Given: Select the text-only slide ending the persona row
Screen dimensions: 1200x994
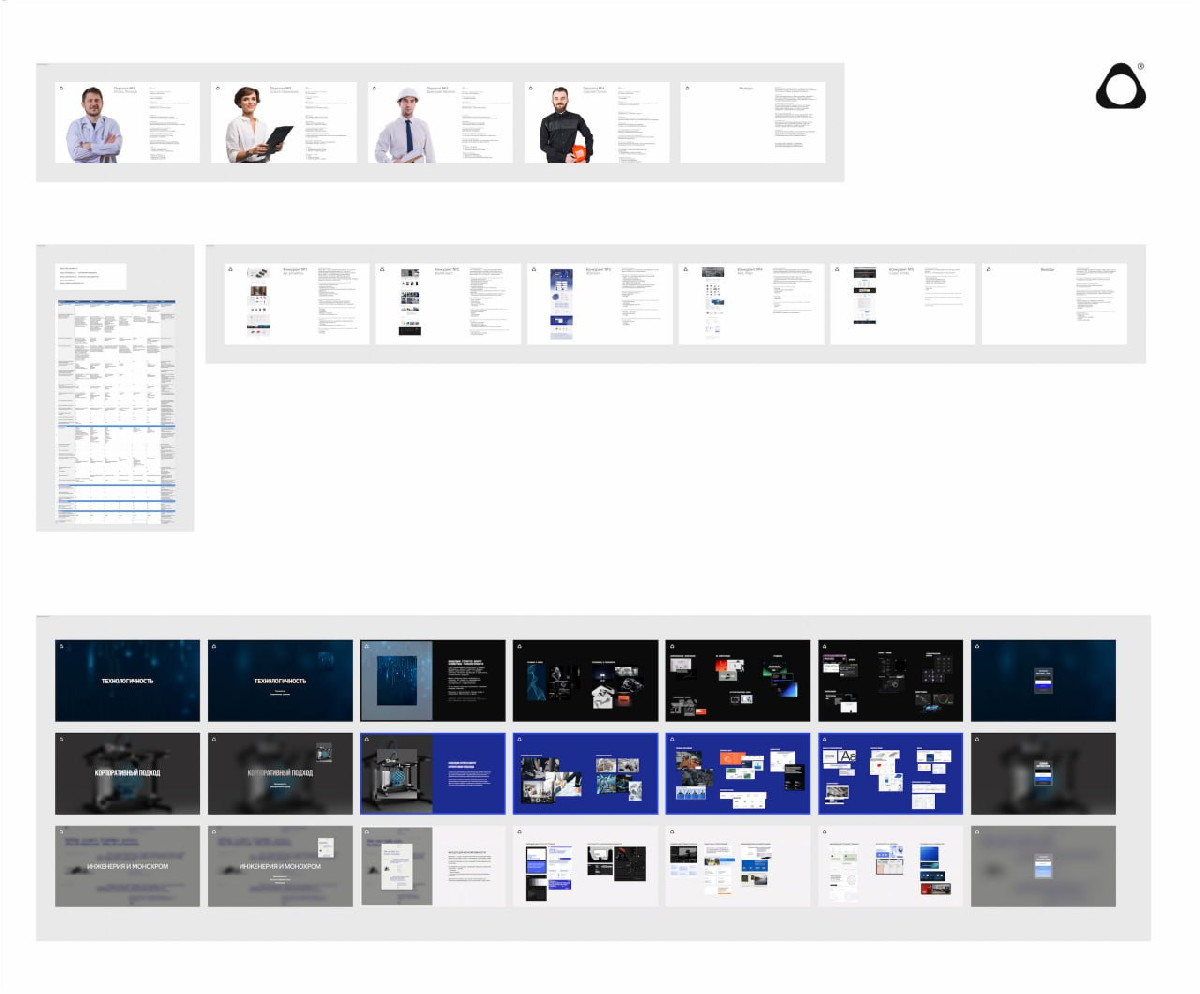Looking at the screenshot, I should [752, 122].
